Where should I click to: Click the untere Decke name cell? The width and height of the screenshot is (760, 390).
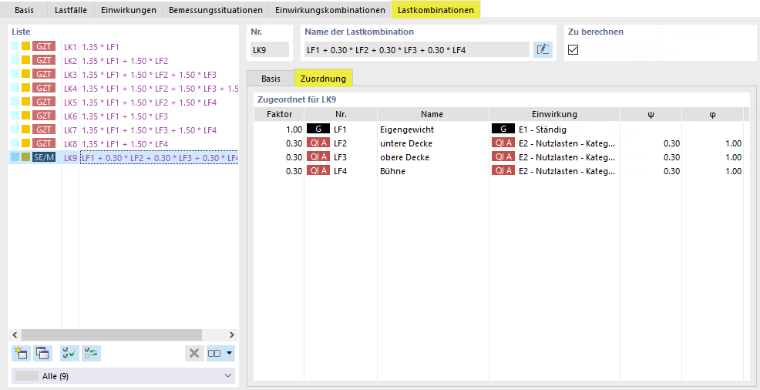(433, 143)
